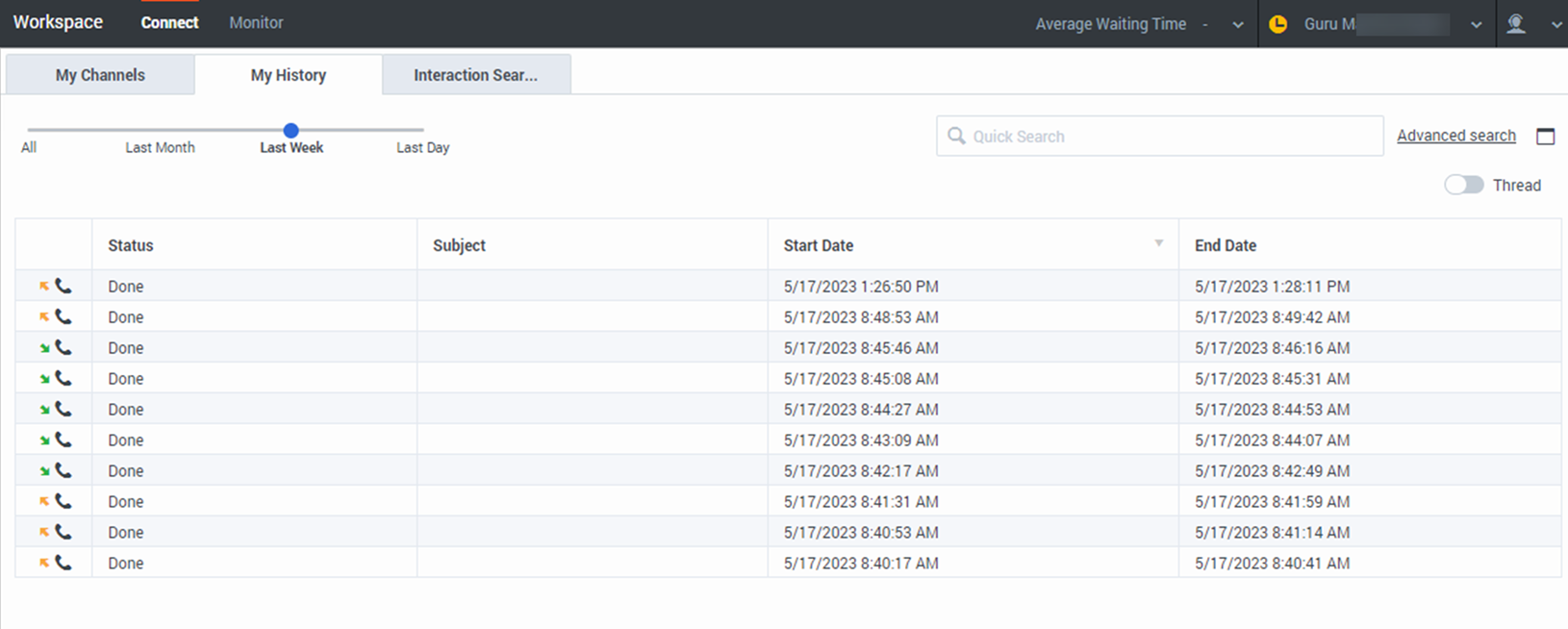The image size is (1568, 629).
Task: Open the agent profile icon in the header
Action: [1516, 24]
